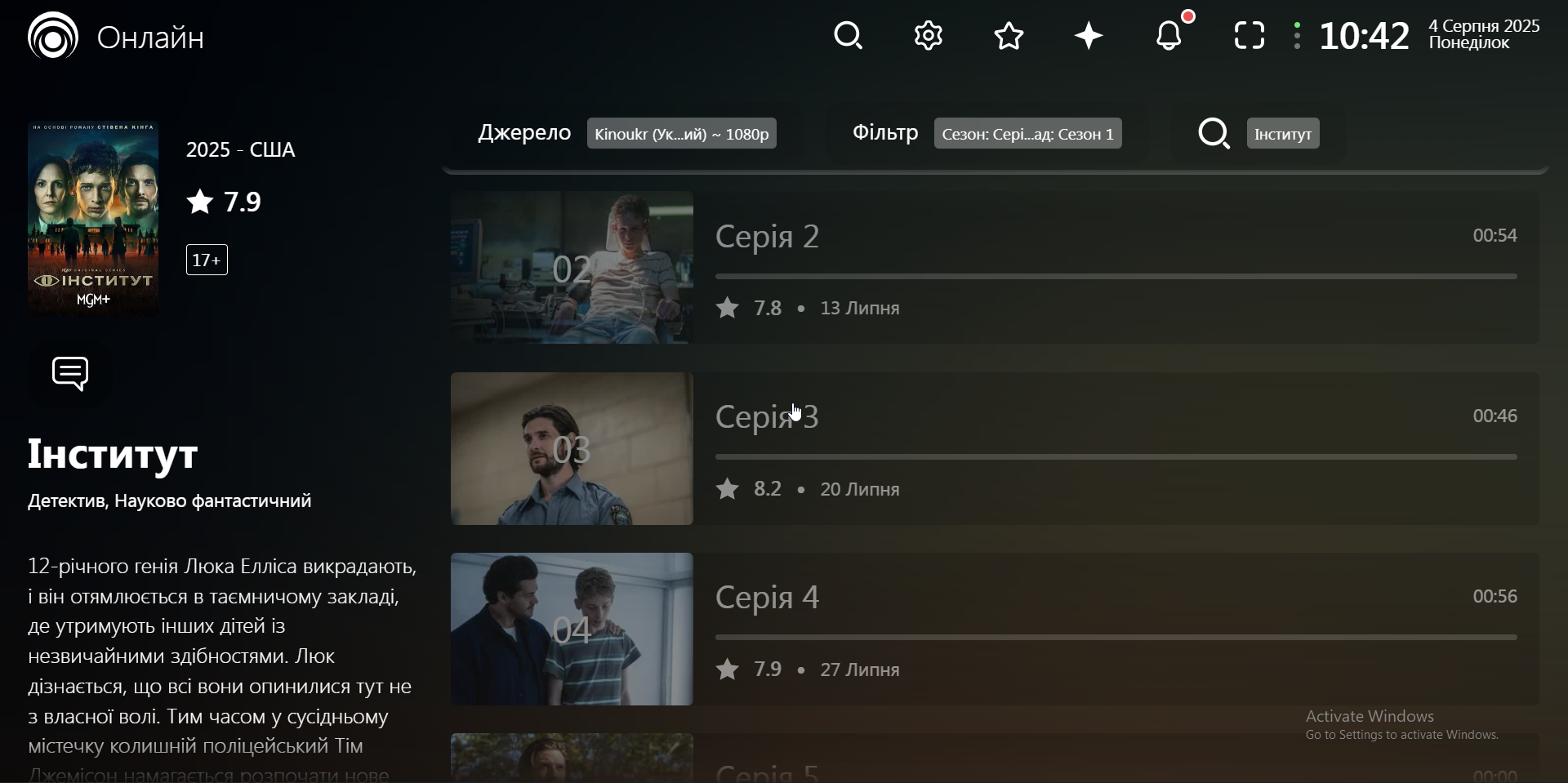
Task: Click the search magnifier beside Інститут
Action: click(x=1214, y=134)
